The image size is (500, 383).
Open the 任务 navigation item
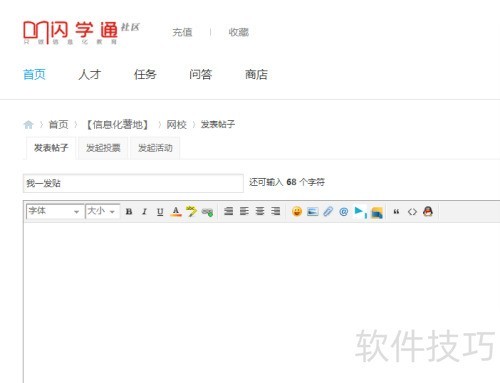[145, 74]
